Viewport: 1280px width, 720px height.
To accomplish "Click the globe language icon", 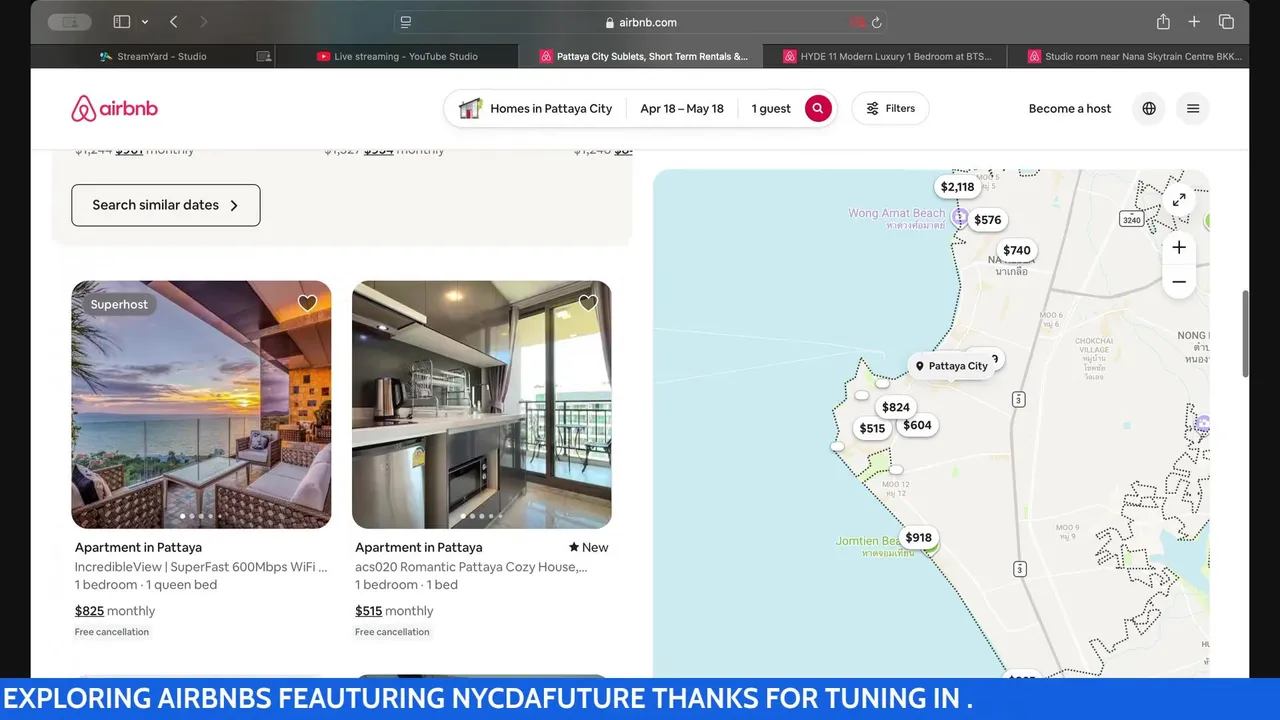I will click(1149, 108).
